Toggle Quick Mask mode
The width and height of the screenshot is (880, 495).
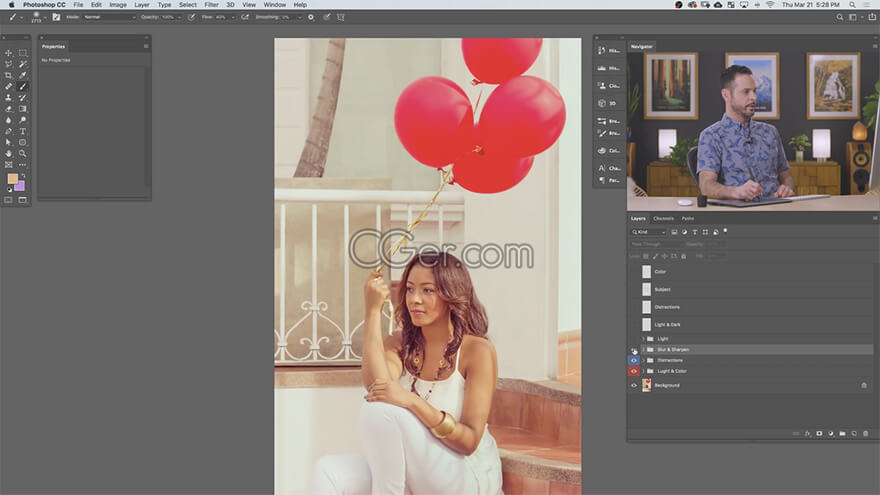click(x=8, y=200)
